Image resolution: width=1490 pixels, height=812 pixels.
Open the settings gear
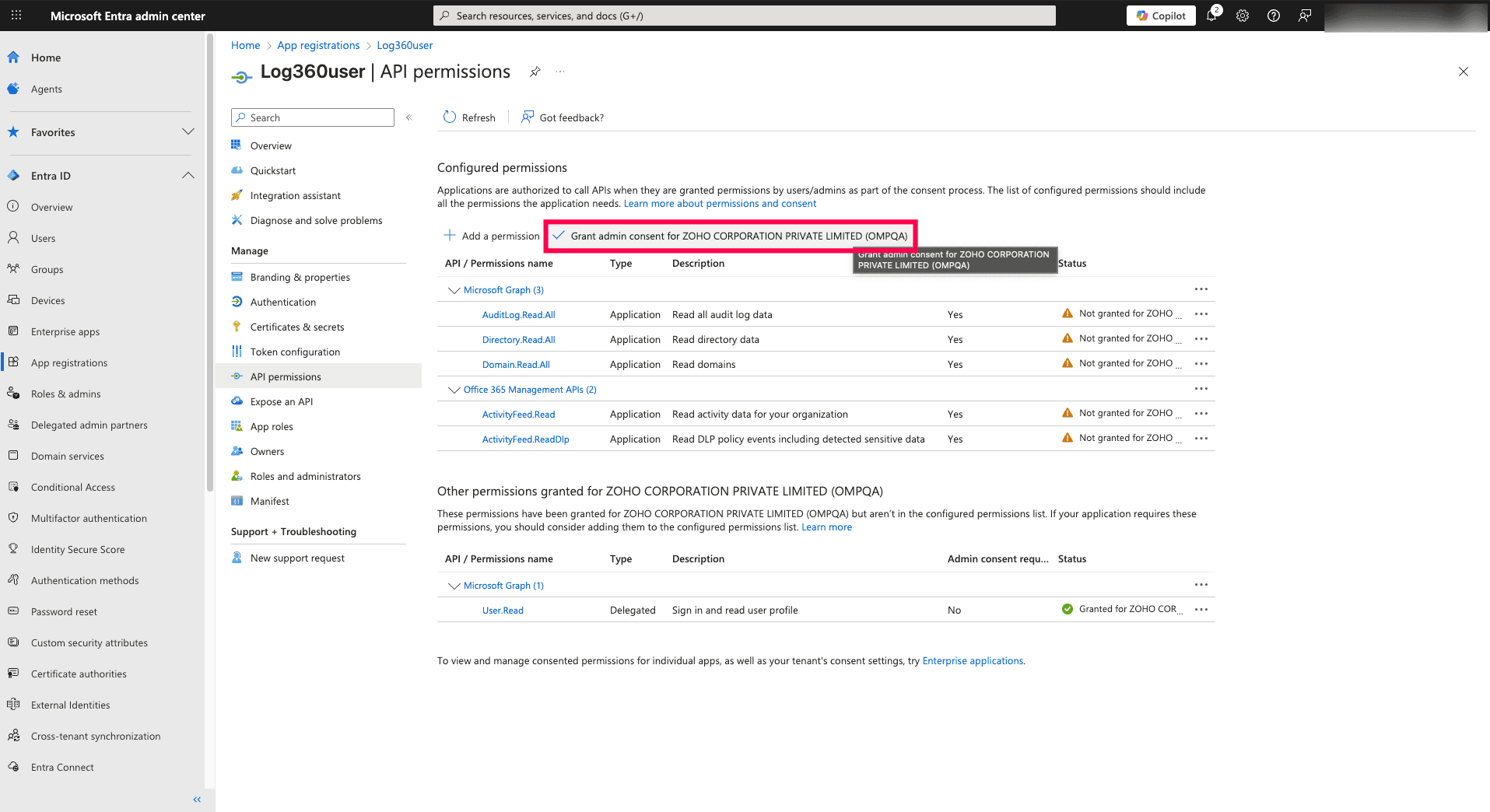1242,16
